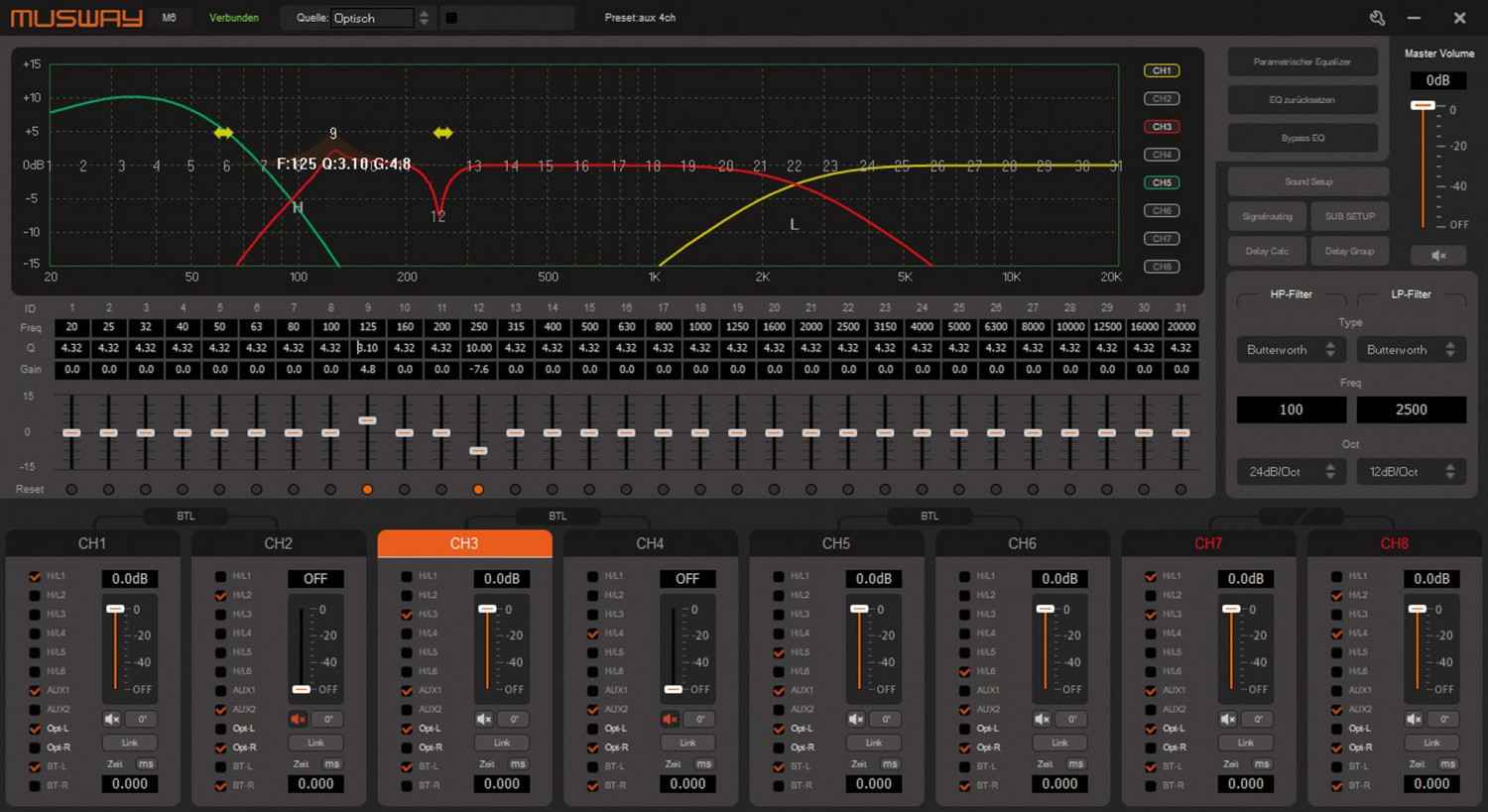Click the left yellow bandwidth arrow on graph
Viewport: 1488px width, 812px height.
223,133
